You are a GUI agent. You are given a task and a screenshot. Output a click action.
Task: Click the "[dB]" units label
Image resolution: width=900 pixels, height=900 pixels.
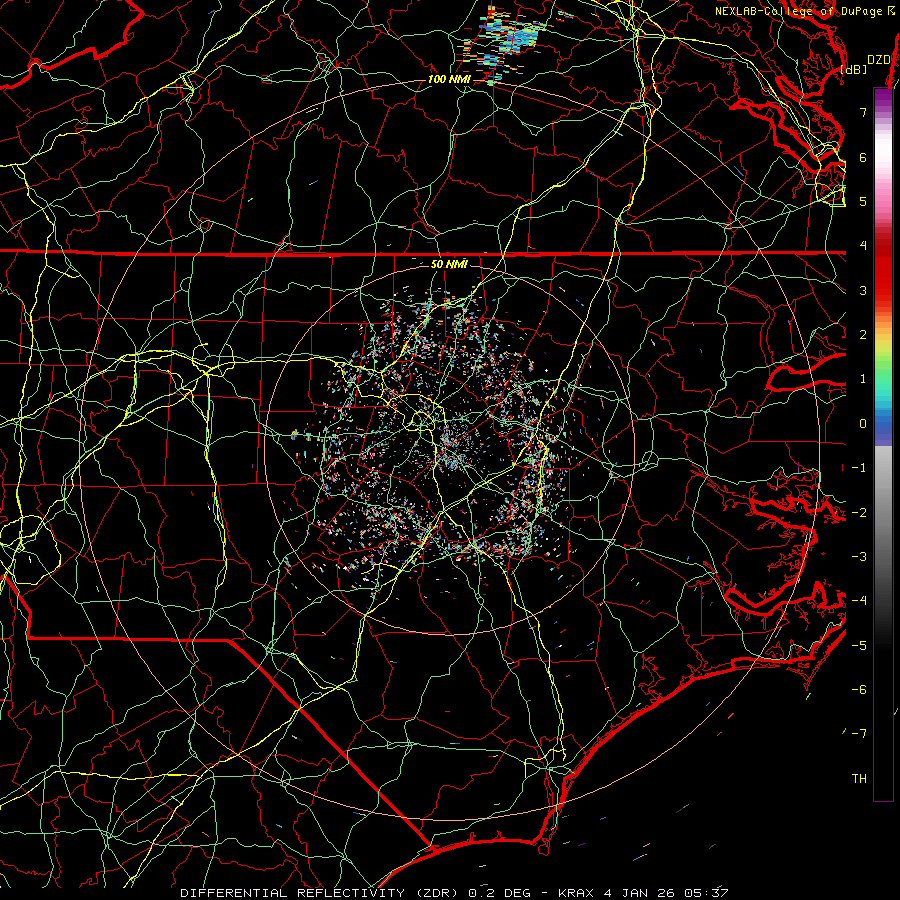coord(853,69)
